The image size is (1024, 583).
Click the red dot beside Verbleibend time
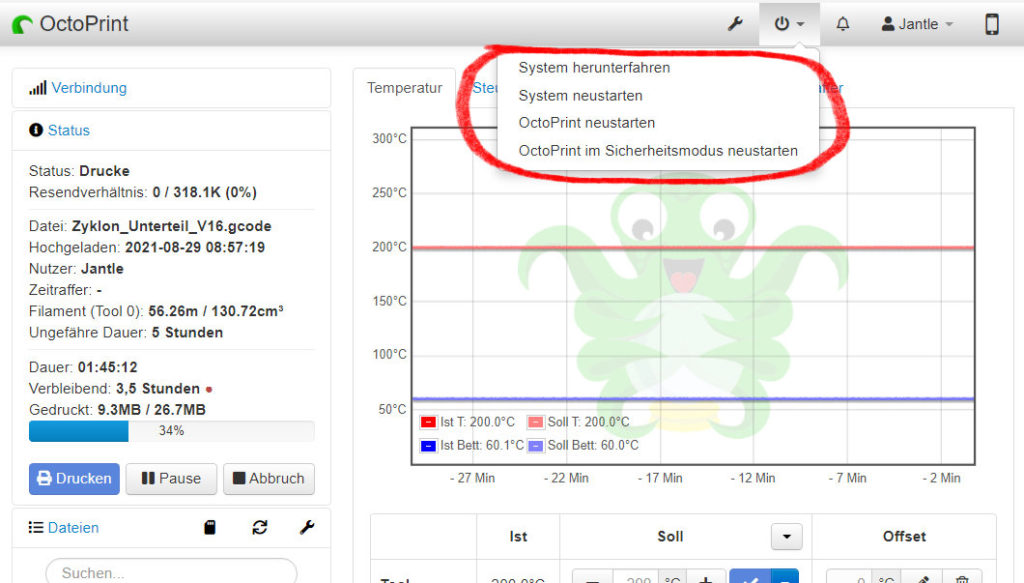(209, 389)
